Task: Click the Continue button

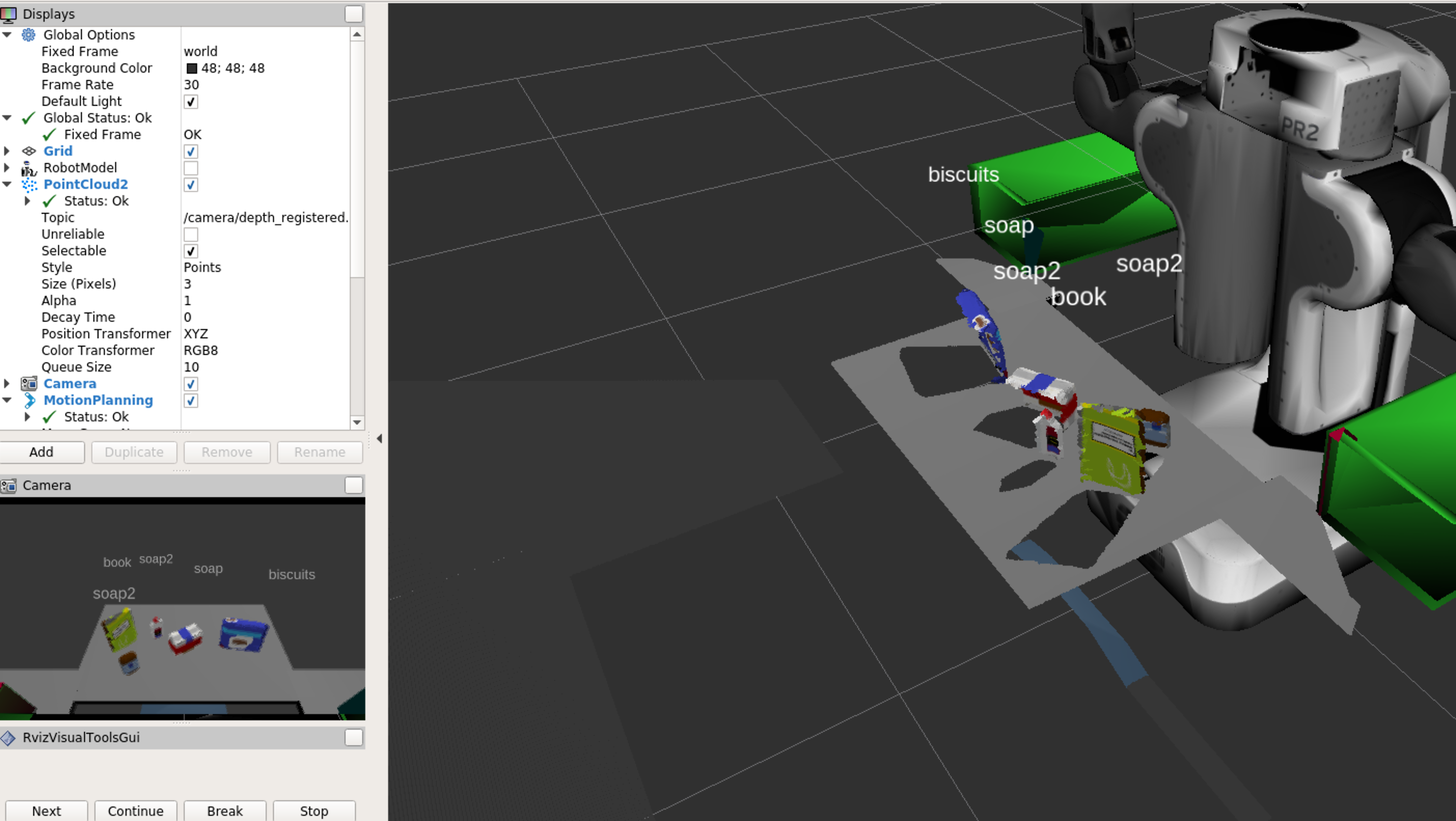Action: [x=135, y=810]
